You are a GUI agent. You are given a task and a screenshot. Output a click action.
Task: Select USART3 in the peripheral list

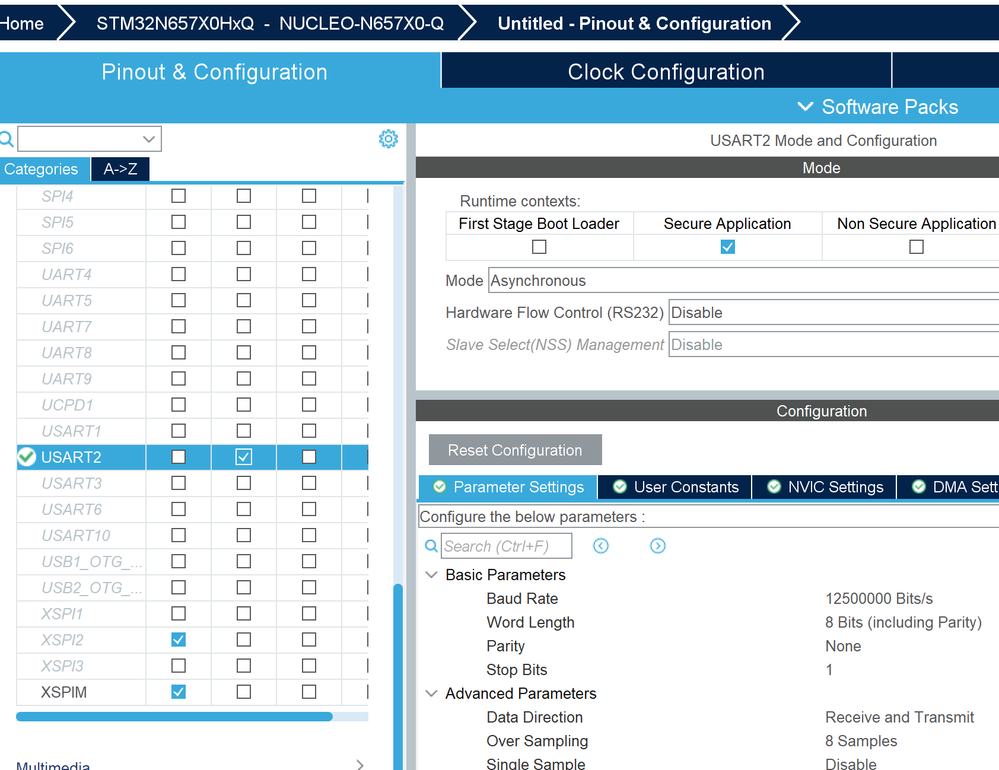[71, 483]
